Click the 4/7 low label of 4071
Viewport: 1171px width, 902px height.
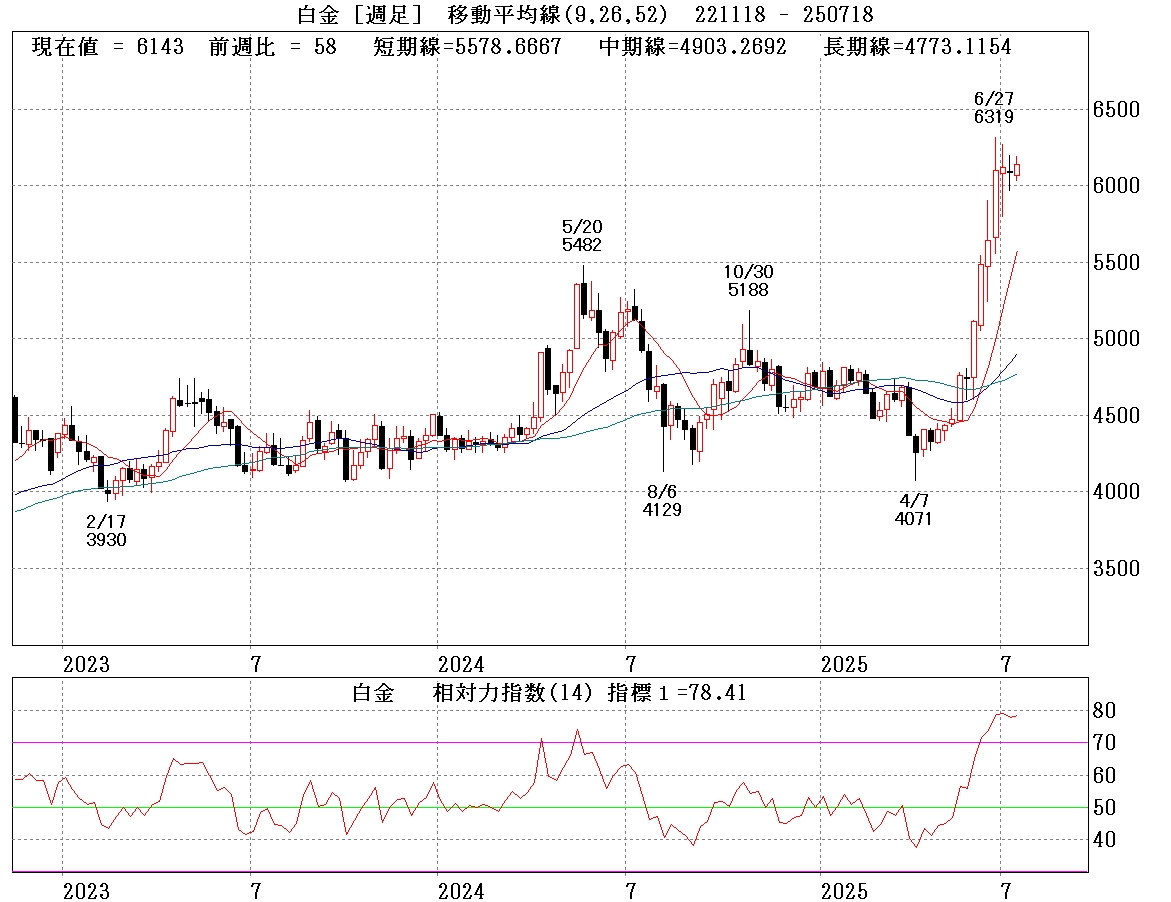click(914, 509)
